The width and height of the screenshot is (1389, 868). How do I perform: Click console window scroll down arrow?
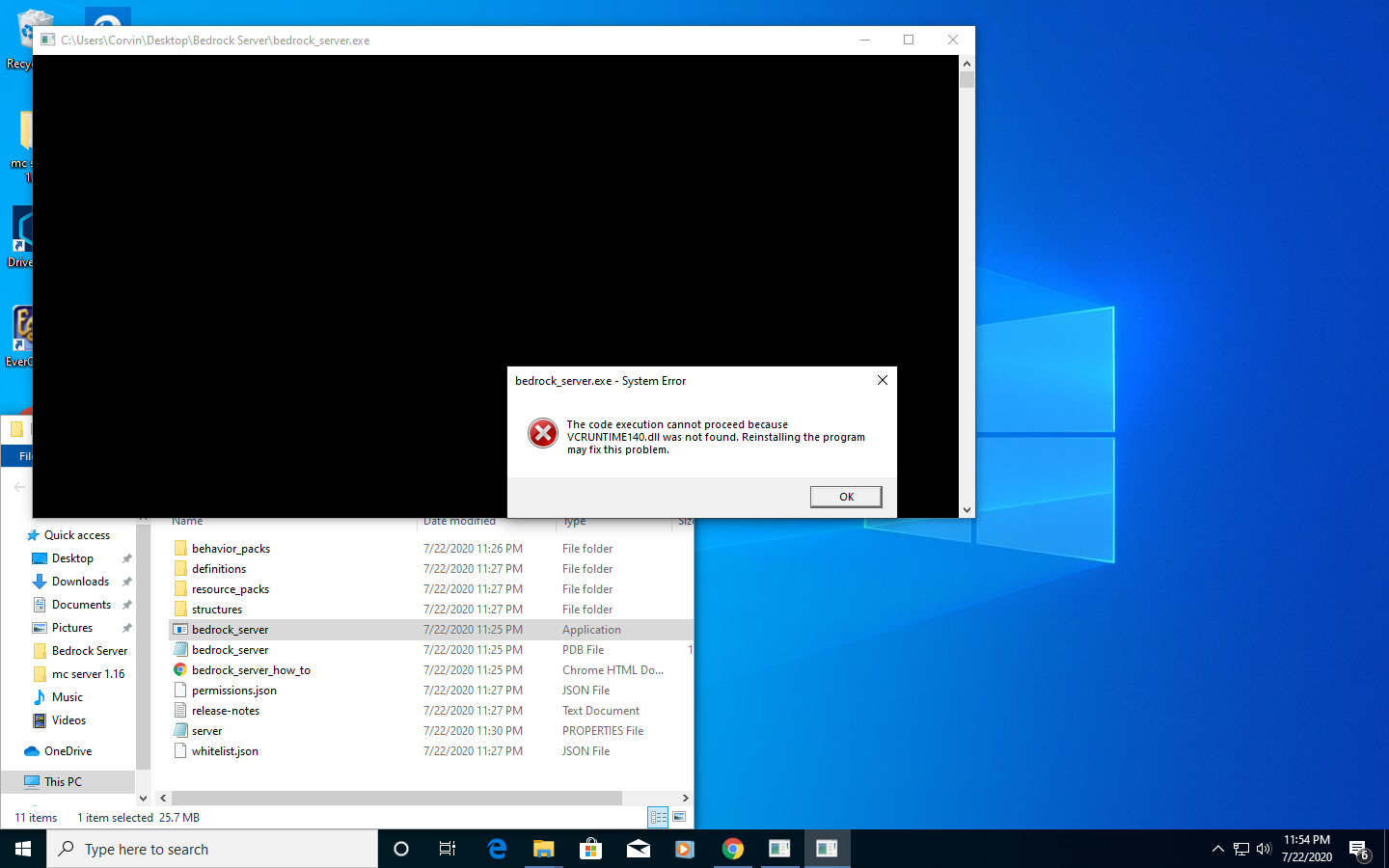(x=967, y=510)
